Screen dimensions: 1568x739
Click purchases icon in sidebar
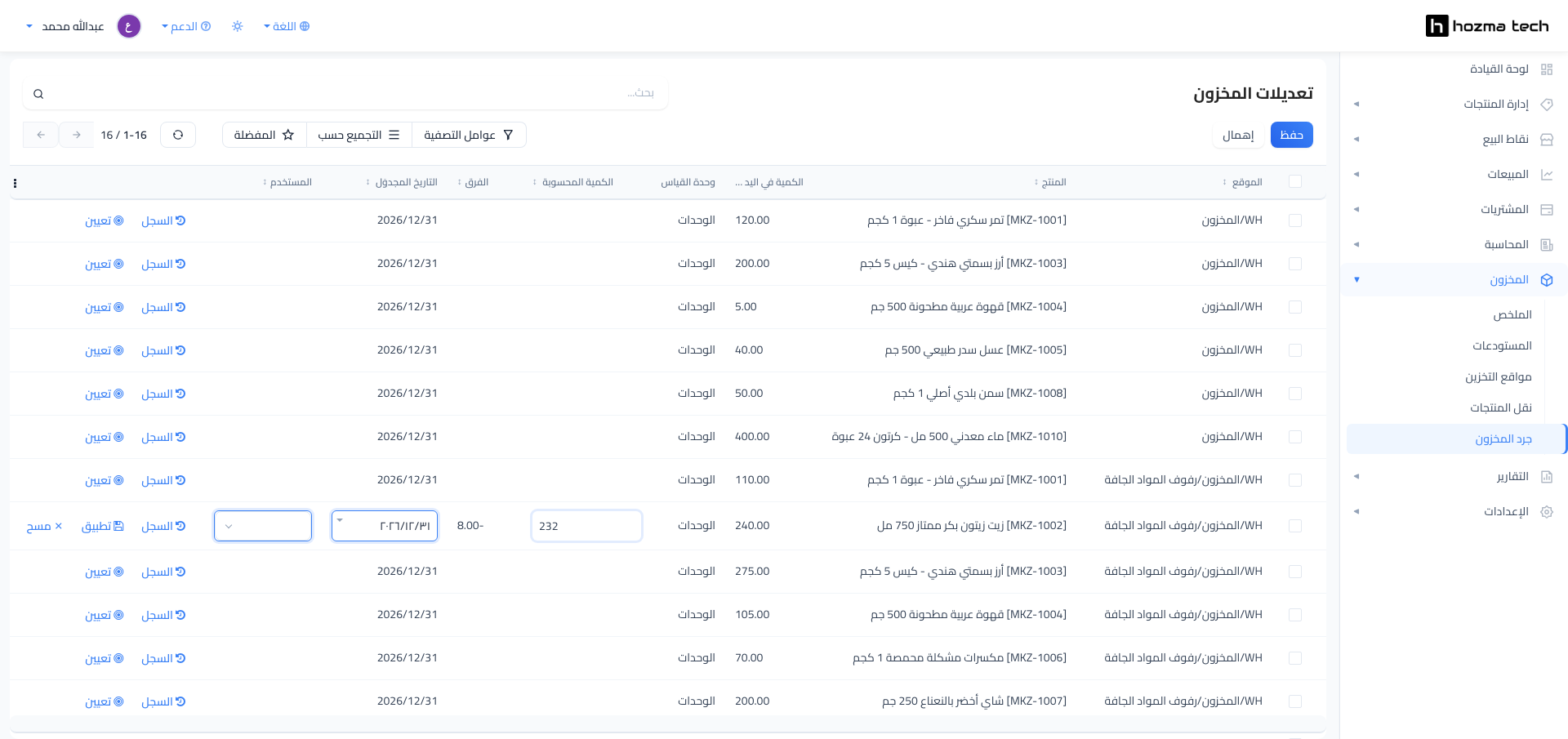(x=1546, y=210)
